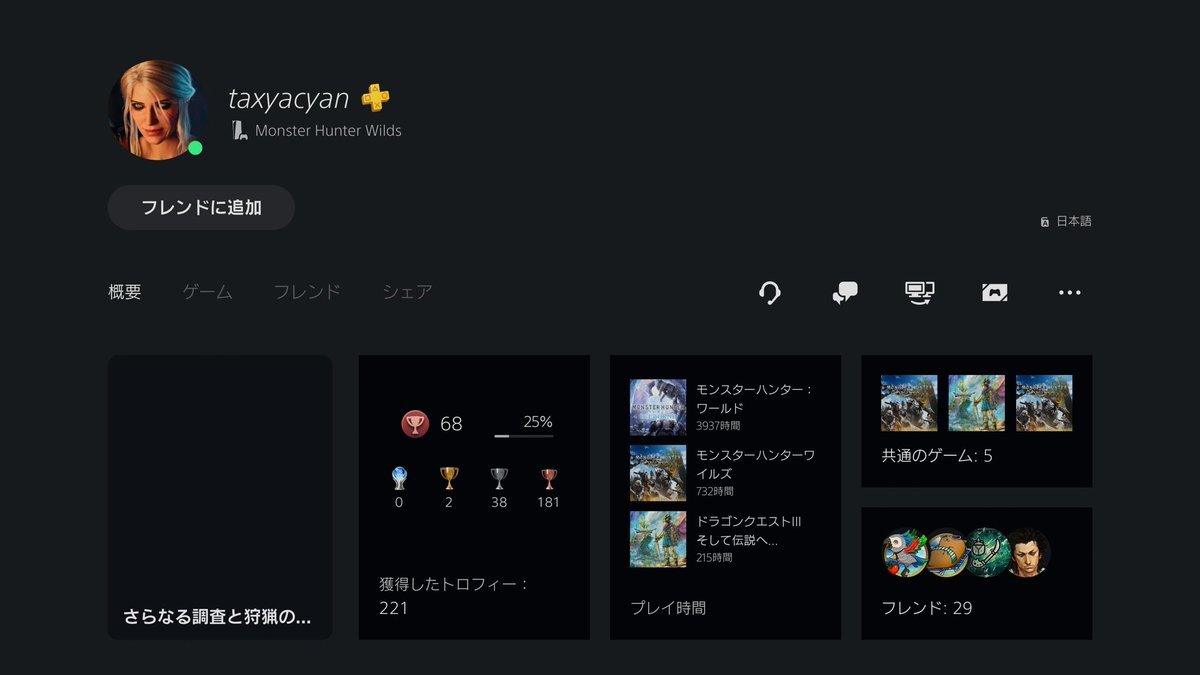Viewport: 1200px width, 675px height.
Task: Click the 181 bronze trophy count
Action: [548, 502]
